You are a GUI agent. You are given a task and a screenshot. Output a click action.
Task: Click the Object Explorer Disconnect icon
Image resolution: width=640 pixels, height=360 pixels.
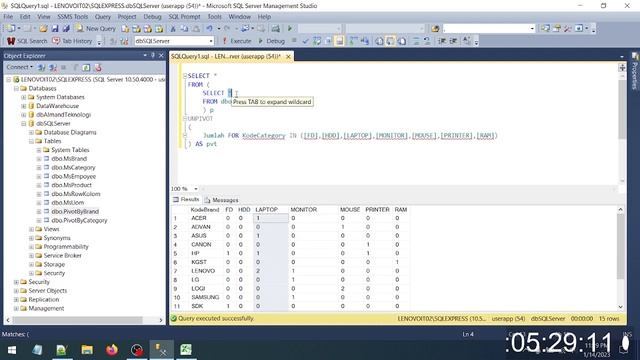53,67
